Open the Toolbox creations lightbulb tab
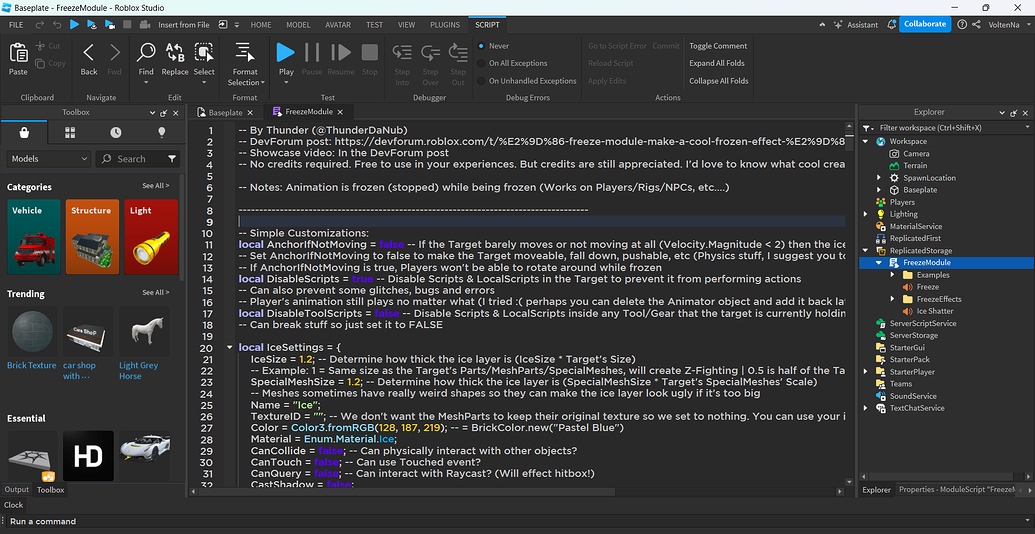This screenshot has width=1035, height=534. click(x=161, y=133)
